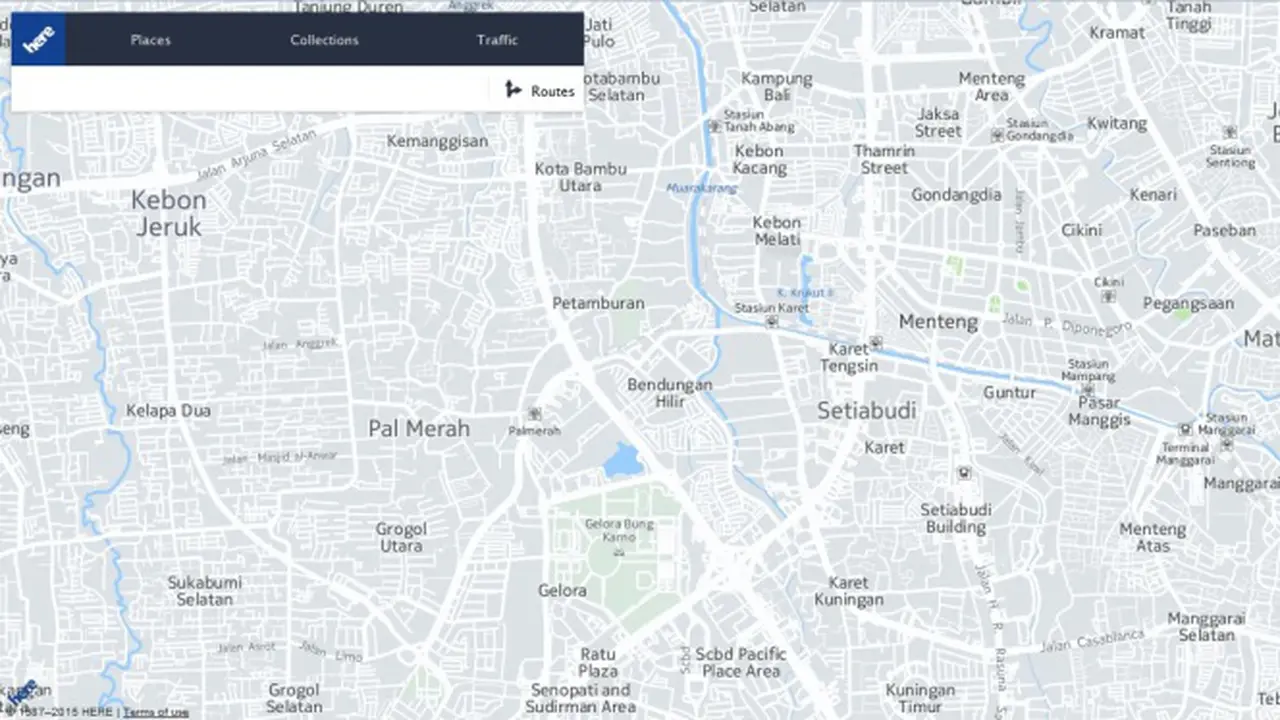
Task: Select the Palmerah station icon
Action: coord(534,413)
